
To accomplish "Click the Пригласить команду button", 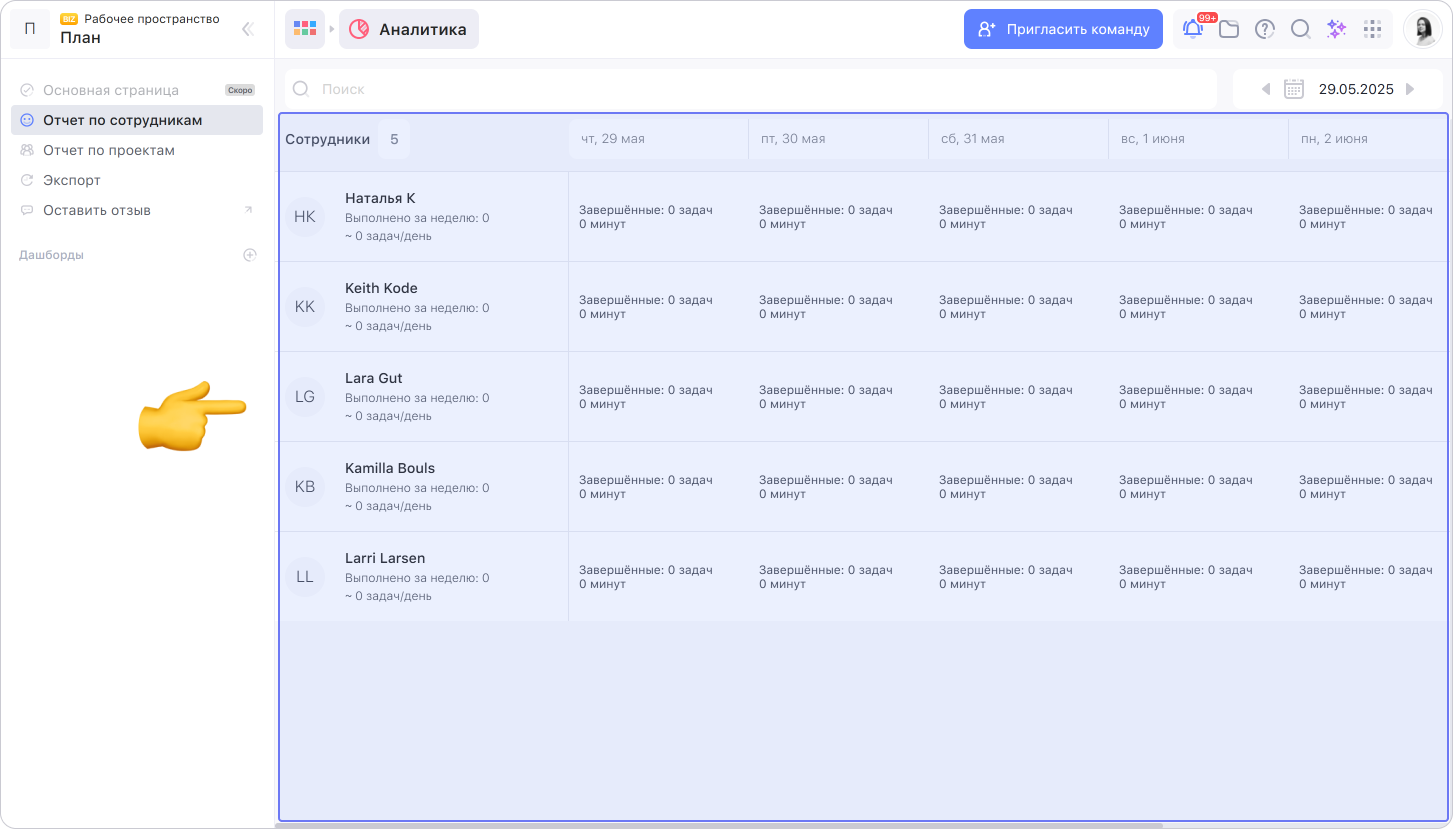I will pyautogui.click(x=1063, y=29).
